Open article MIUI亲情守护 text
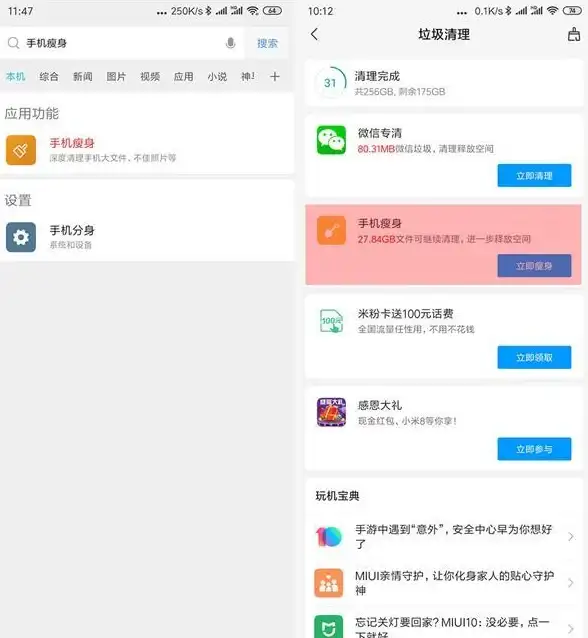Viewport: 588px width, 638px height. tap(454, 583)
